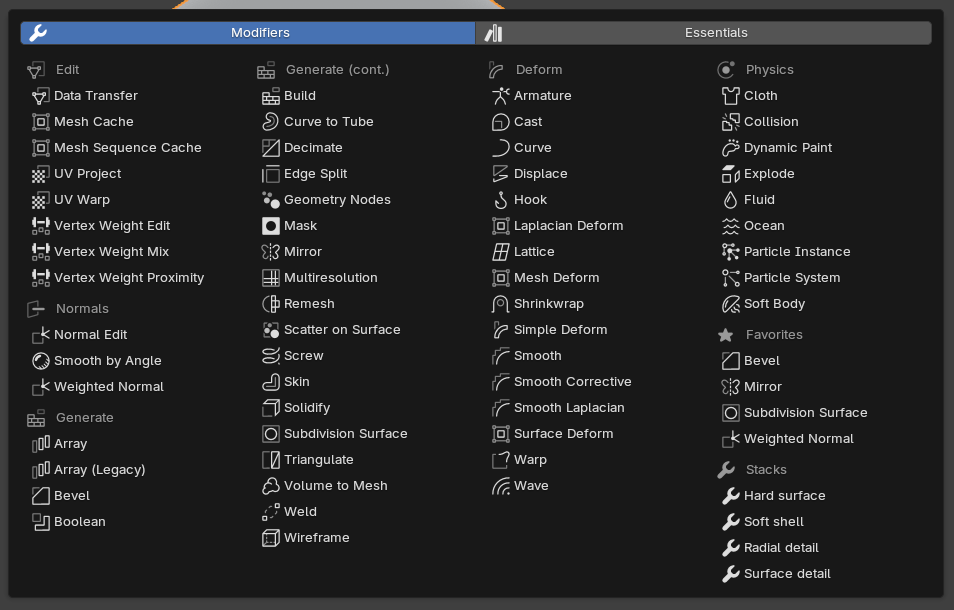Viewport: 954px width, 610px height.
Task: Select the UV Project icon
Action: 40,174
